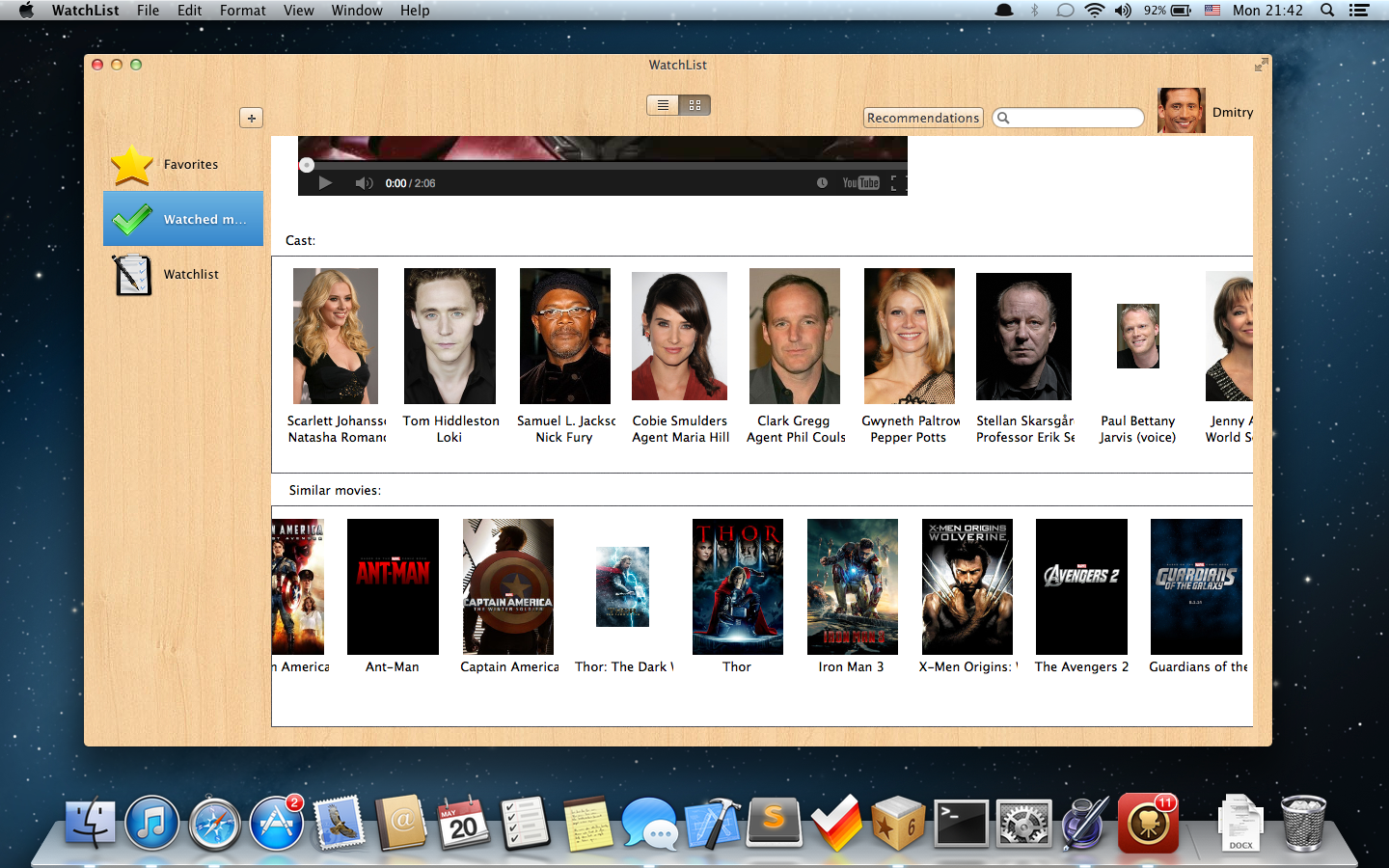Open the Help menu
1389x868 pixels.
pyautogui.click(x=415, y=10)
